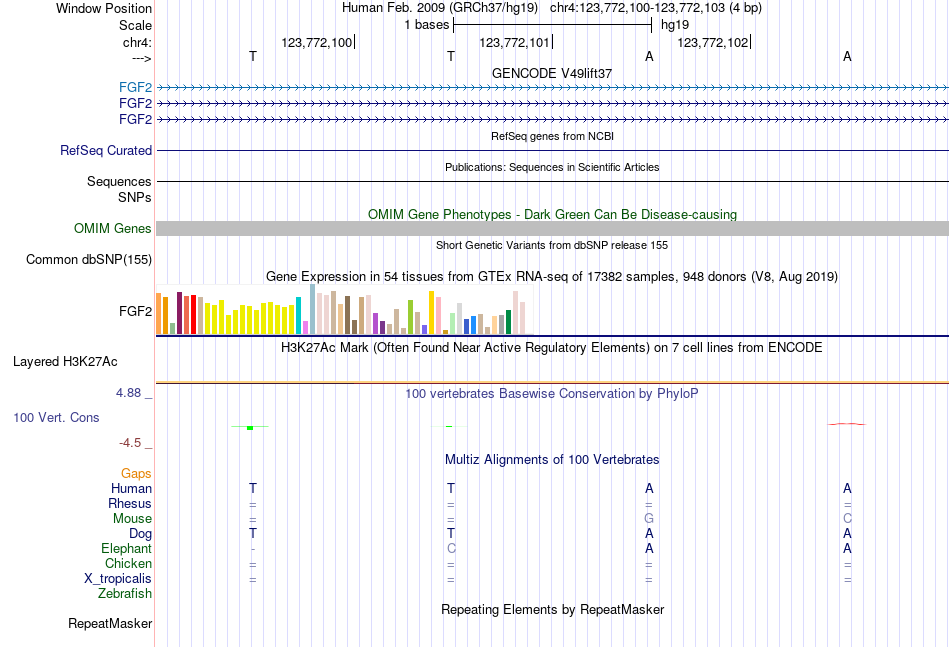Screen dimensions: 950x647
Task: Click Short Genetic Variants dbSNP title
Action: 552,245
